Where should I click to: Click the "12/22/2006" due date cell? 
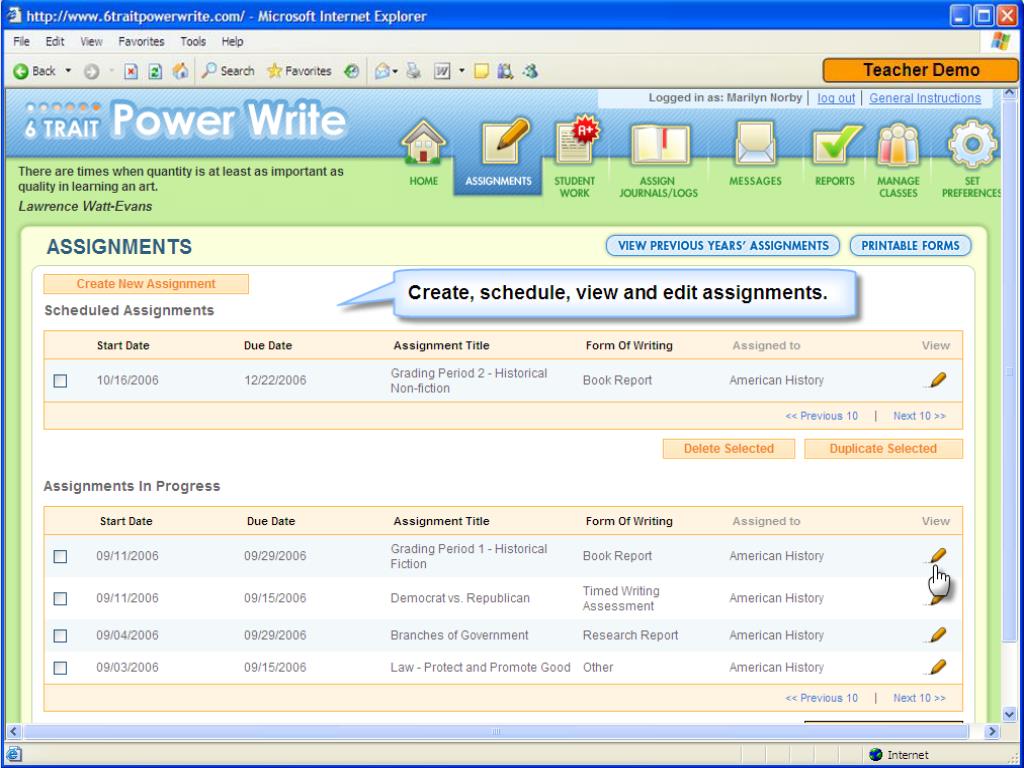[x=275, y=381]
